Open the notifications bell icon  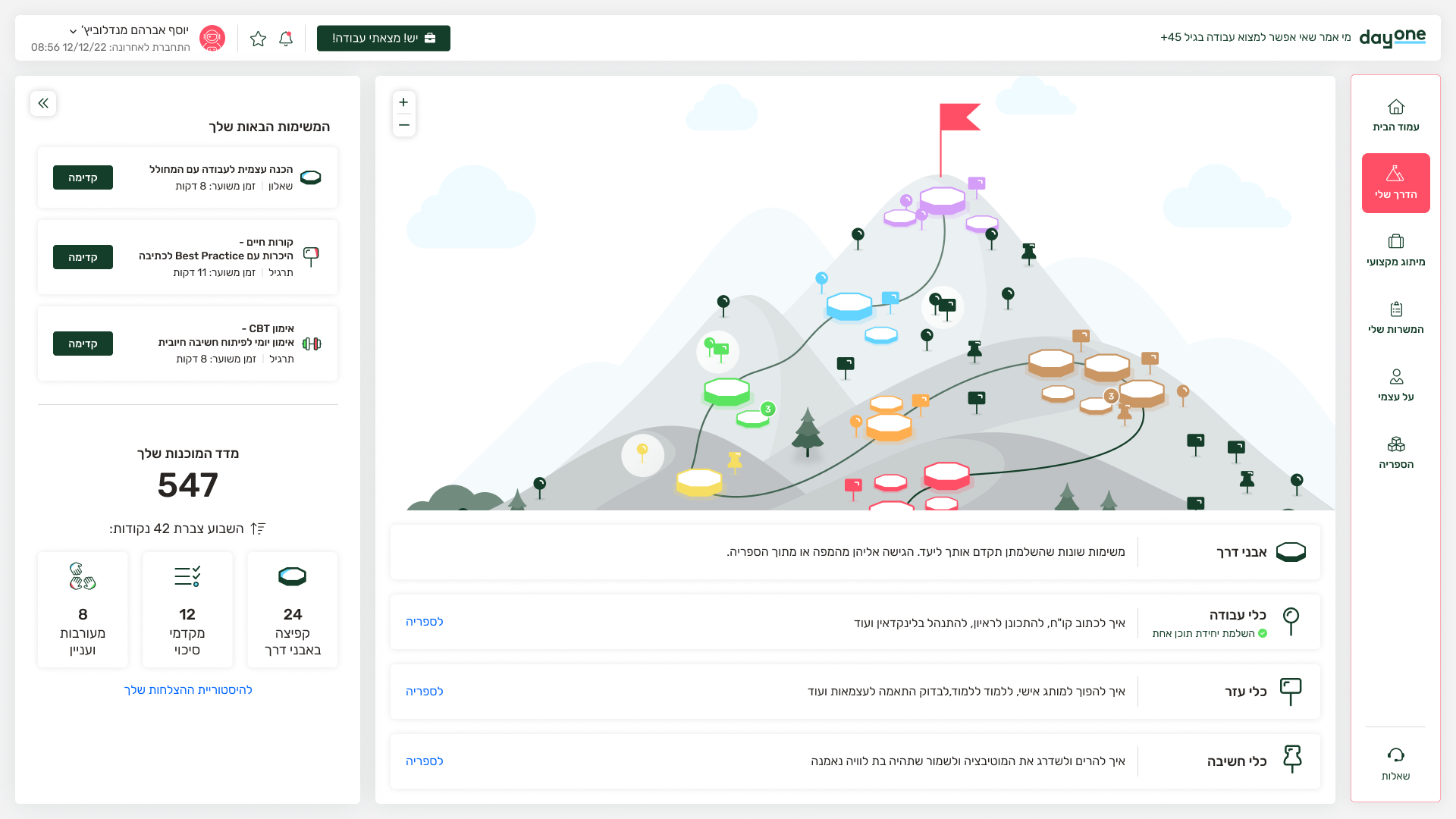pyautogui.click(x=286, y=38)
